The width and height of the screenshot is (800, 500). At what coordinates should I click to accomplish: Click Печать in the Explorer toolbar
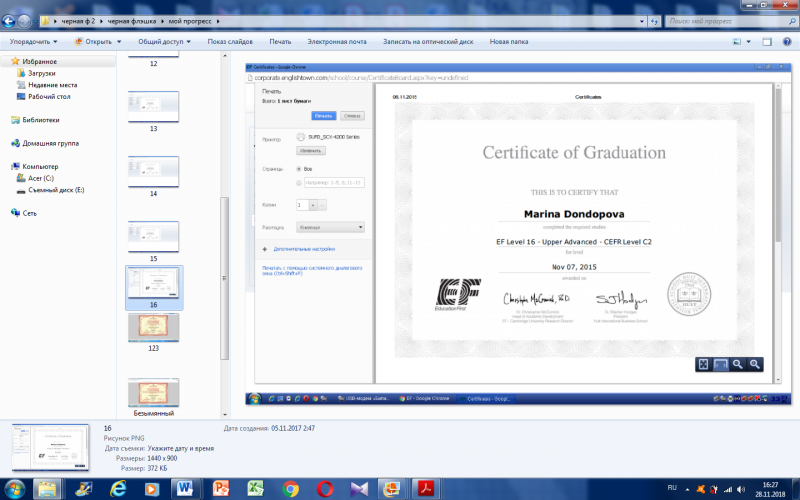(x=280, y=42)
